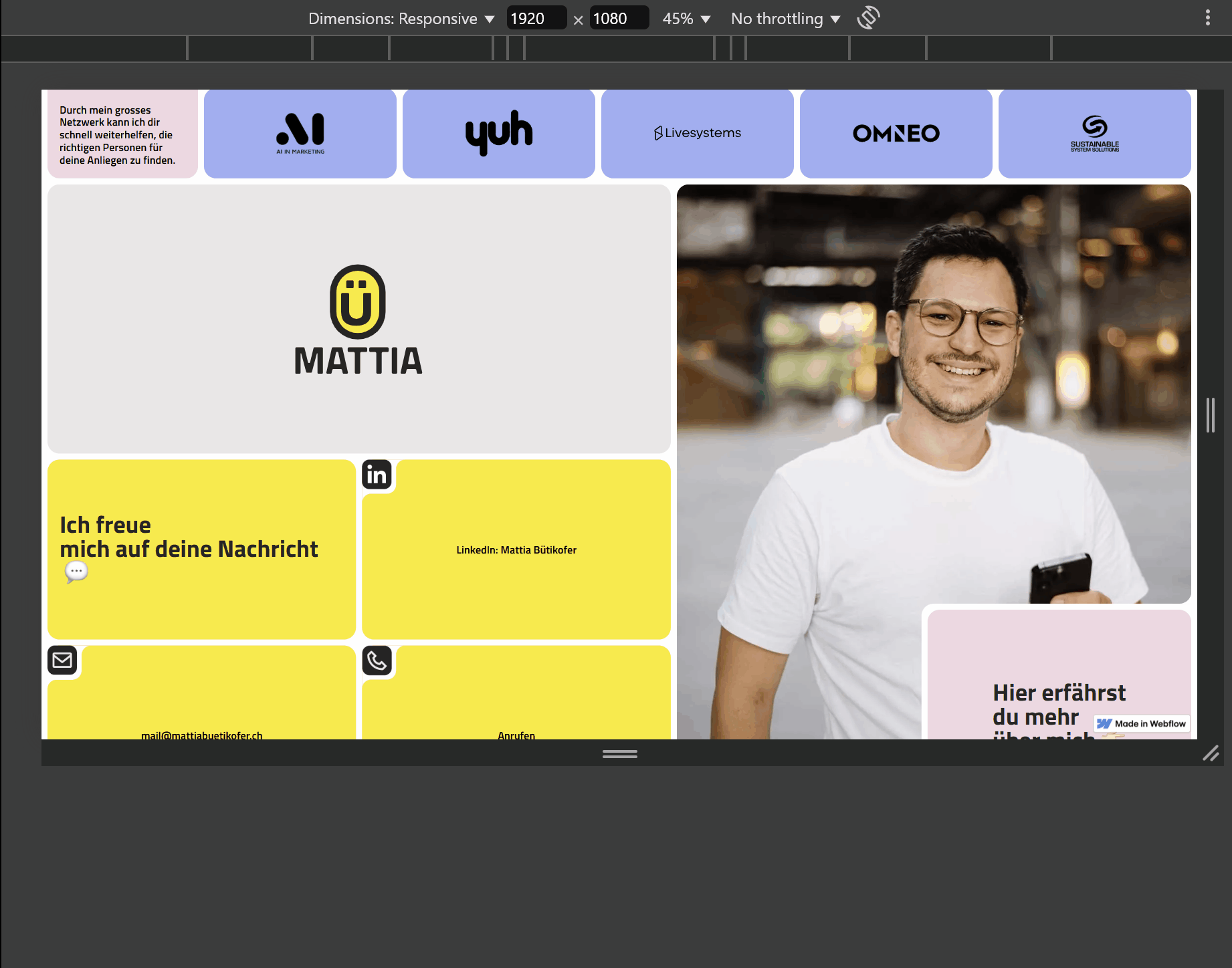Click the OMNEO logo card
Image resolution: width=1232 pixels, height=968 pixels.
coord(896,134)
